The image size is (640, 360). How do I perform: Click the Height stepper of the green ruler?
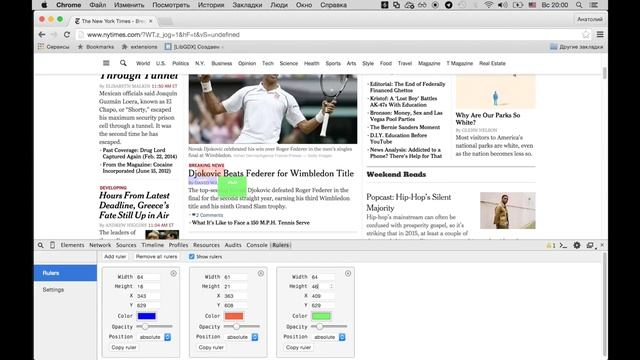[331, 287]
